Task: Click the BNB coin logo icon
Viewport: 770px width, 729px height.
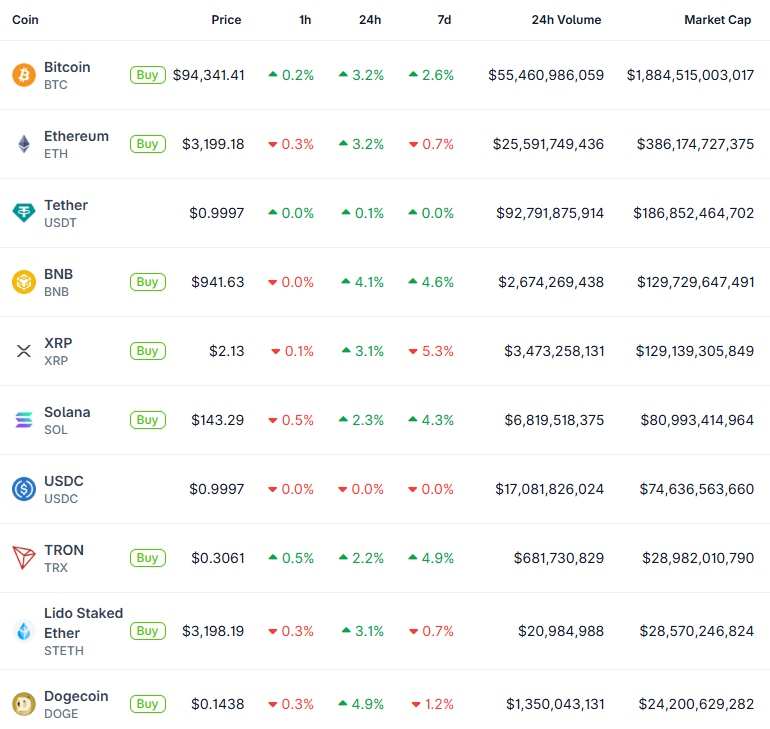Action: (23, 282)
